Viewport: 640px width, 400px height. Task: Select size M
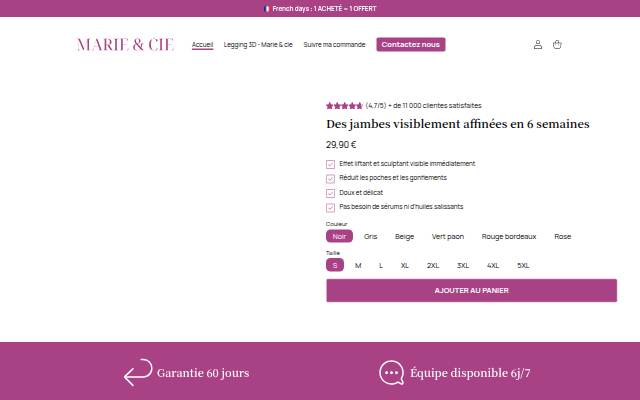point(358,265)
